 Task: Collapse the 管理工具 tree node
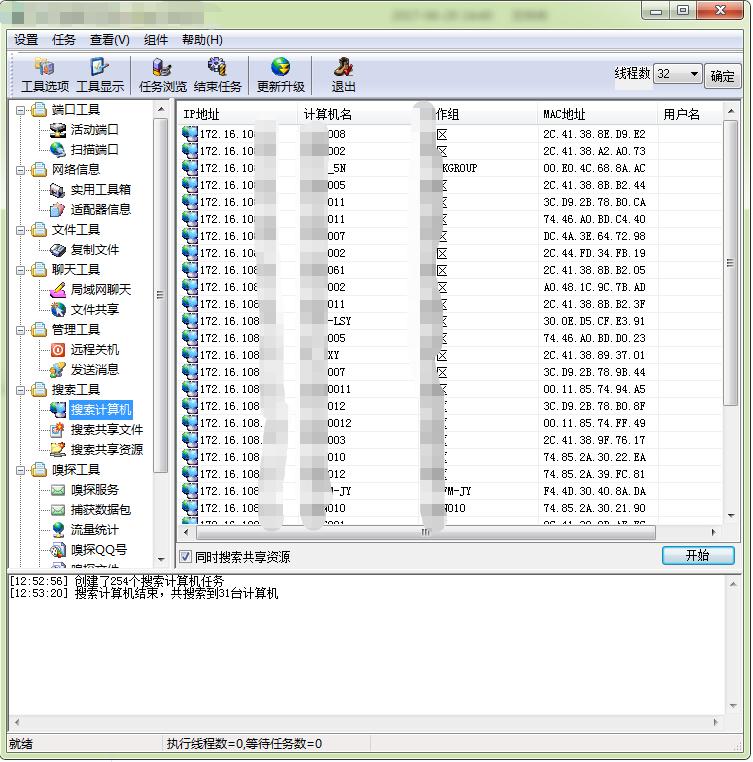(x=20, y=330)
